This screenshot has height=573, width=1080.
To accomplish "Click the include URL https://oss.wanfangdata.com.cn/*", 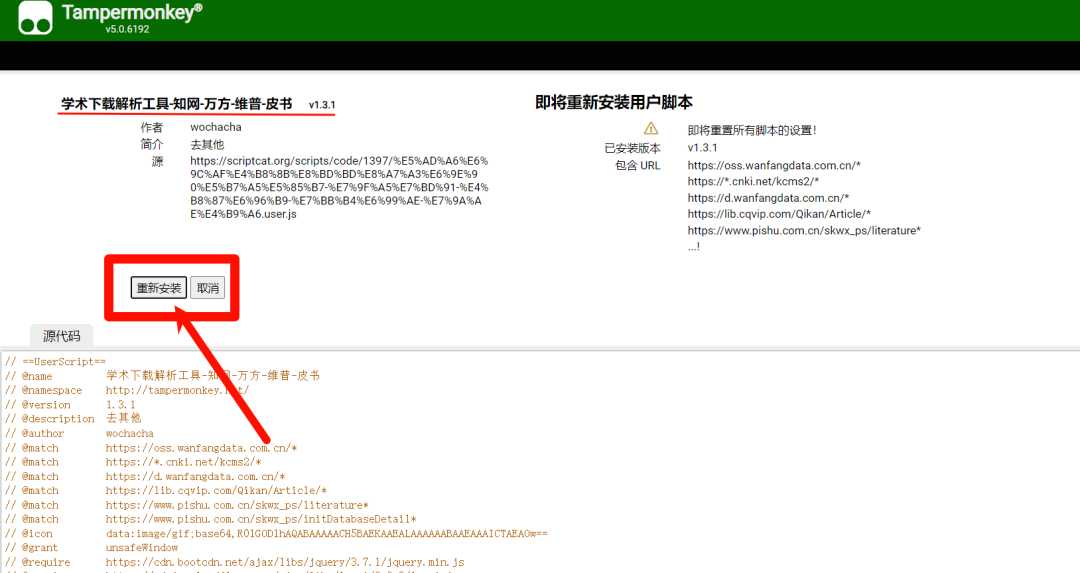I will [774, 165].
